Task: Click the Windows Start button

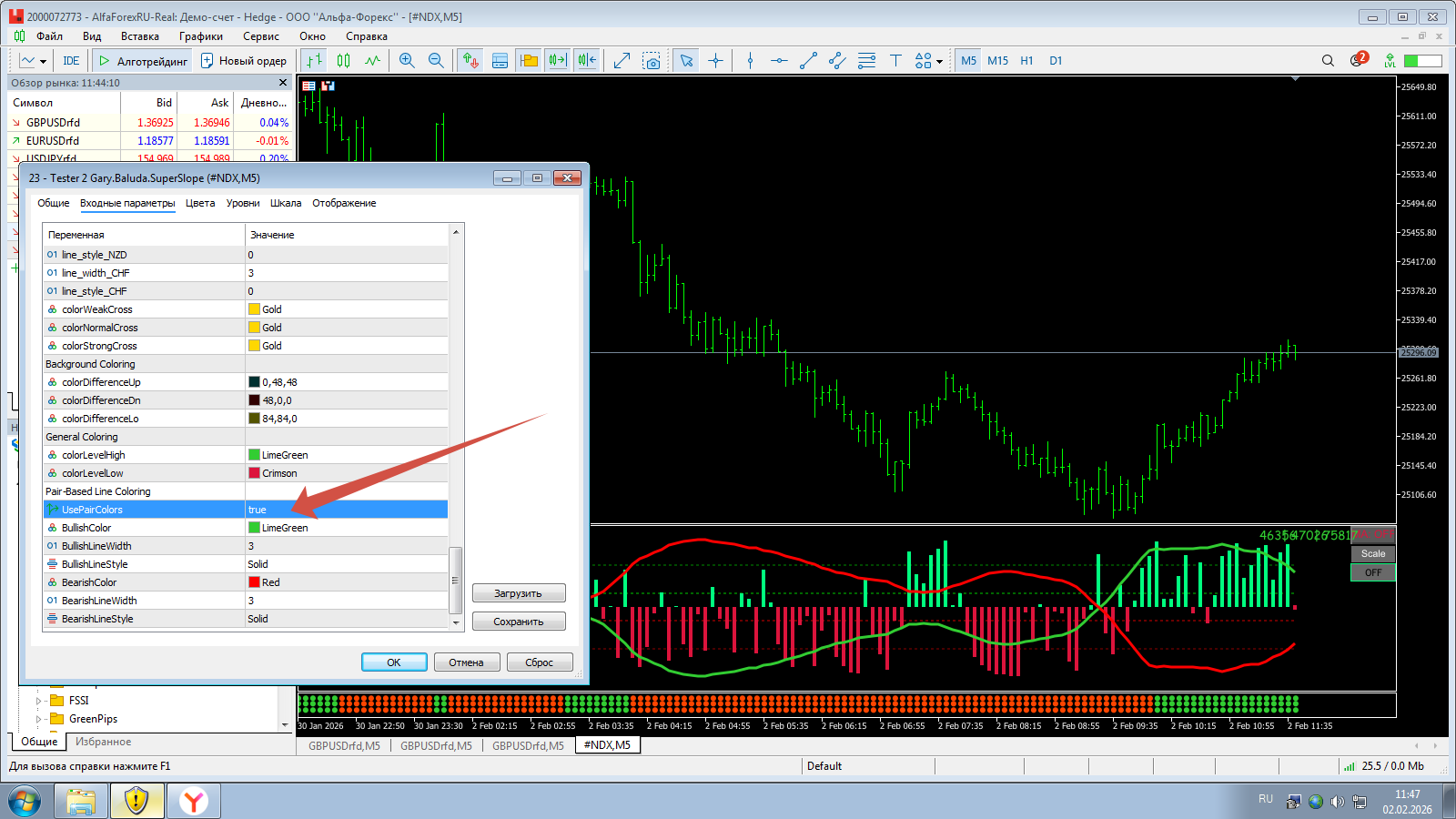Action: pyautogui.click(x=25, y=802)
